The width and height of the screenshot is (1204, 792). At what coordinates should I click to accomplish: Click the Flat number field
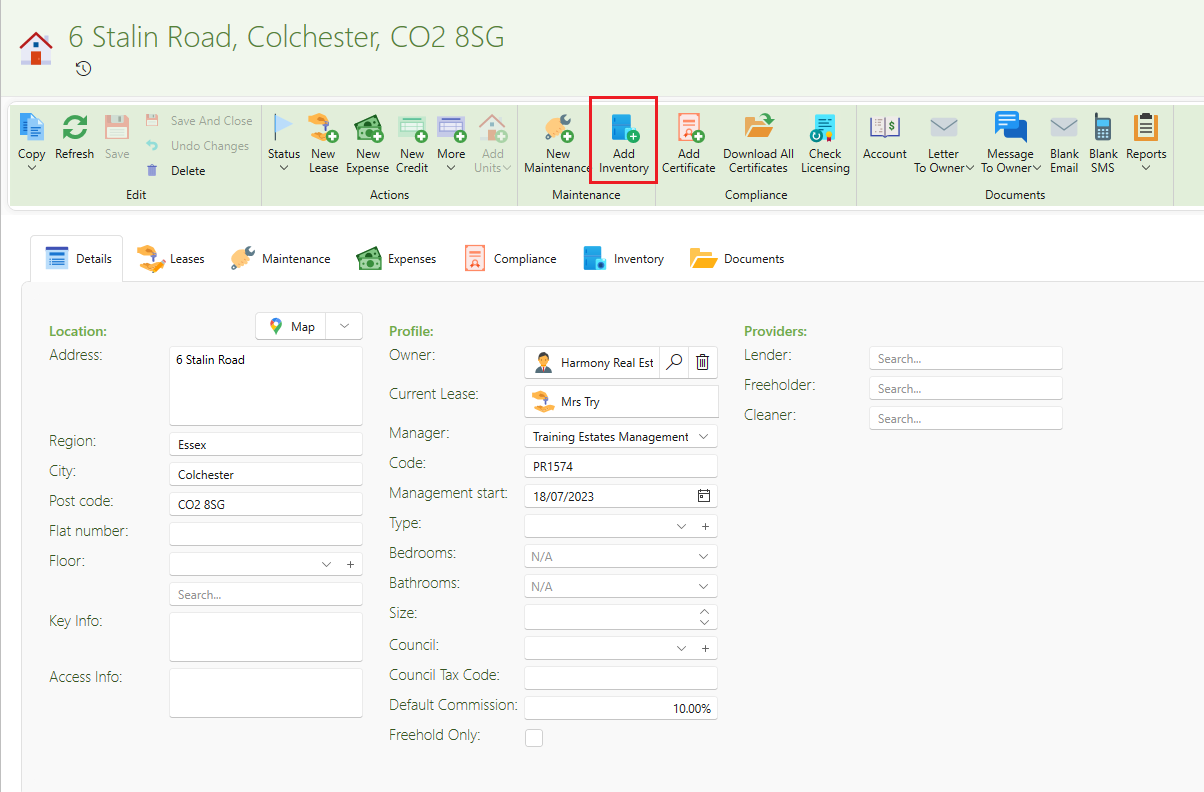(266, 534)
